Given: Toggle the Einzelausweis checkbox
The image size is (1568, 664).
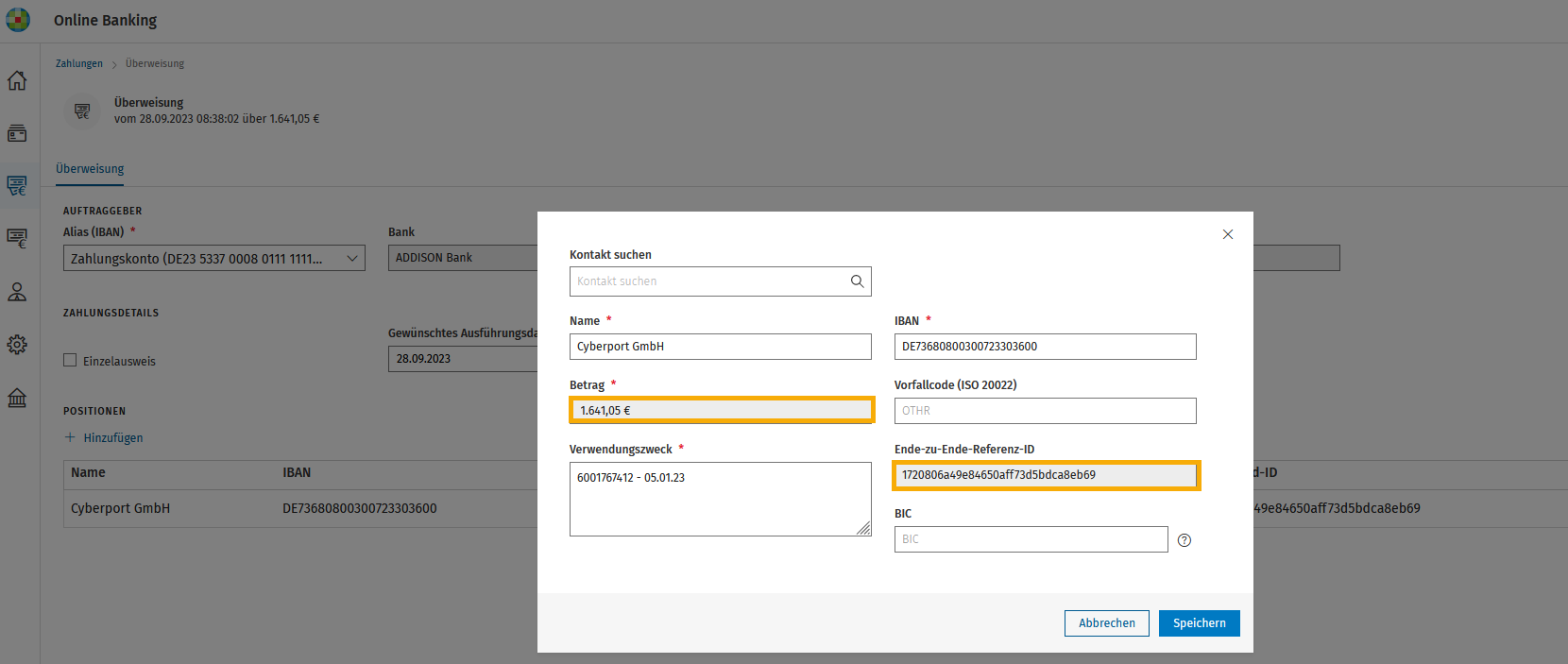Looking at the screenshot, I should [x=70, y=360].
